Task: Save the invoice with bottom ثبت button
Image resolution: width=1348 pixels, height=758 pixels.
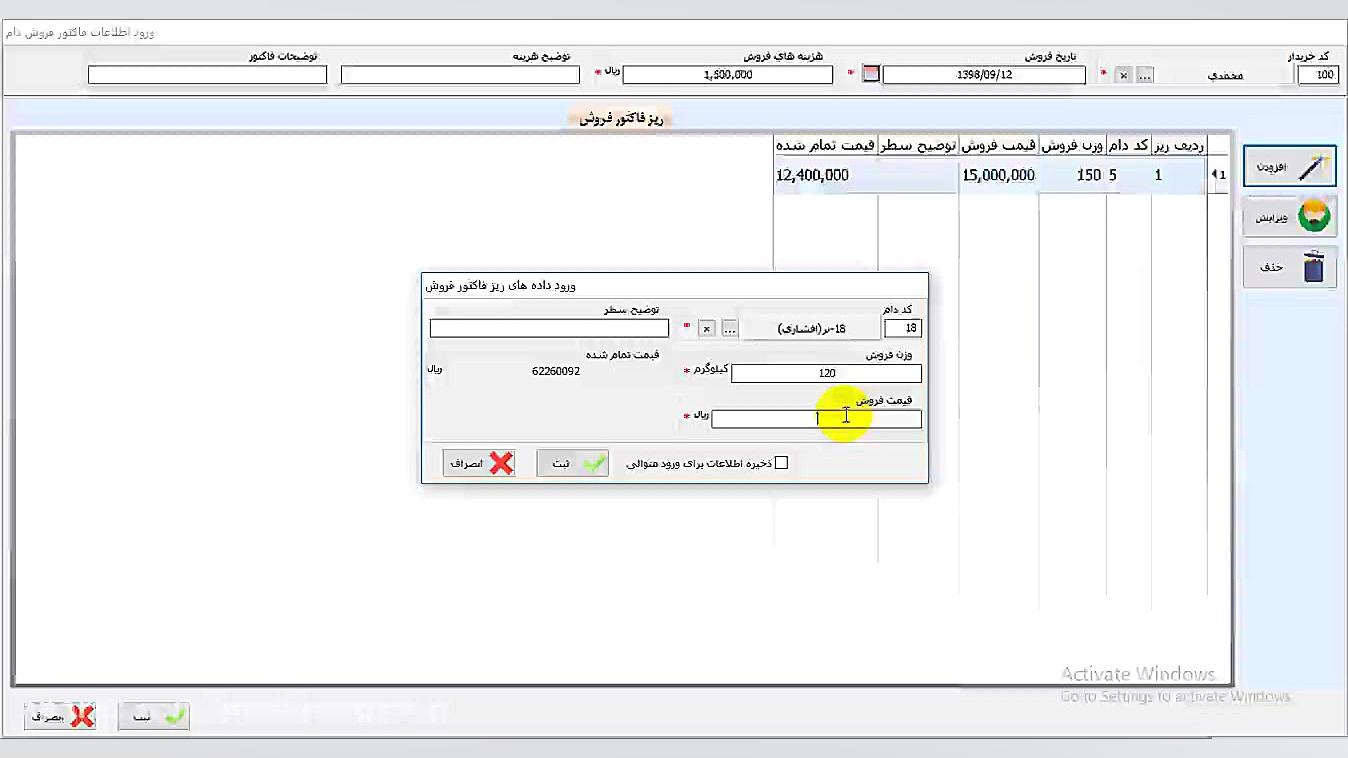Action: pyautogui.click(x=154, y=716)
